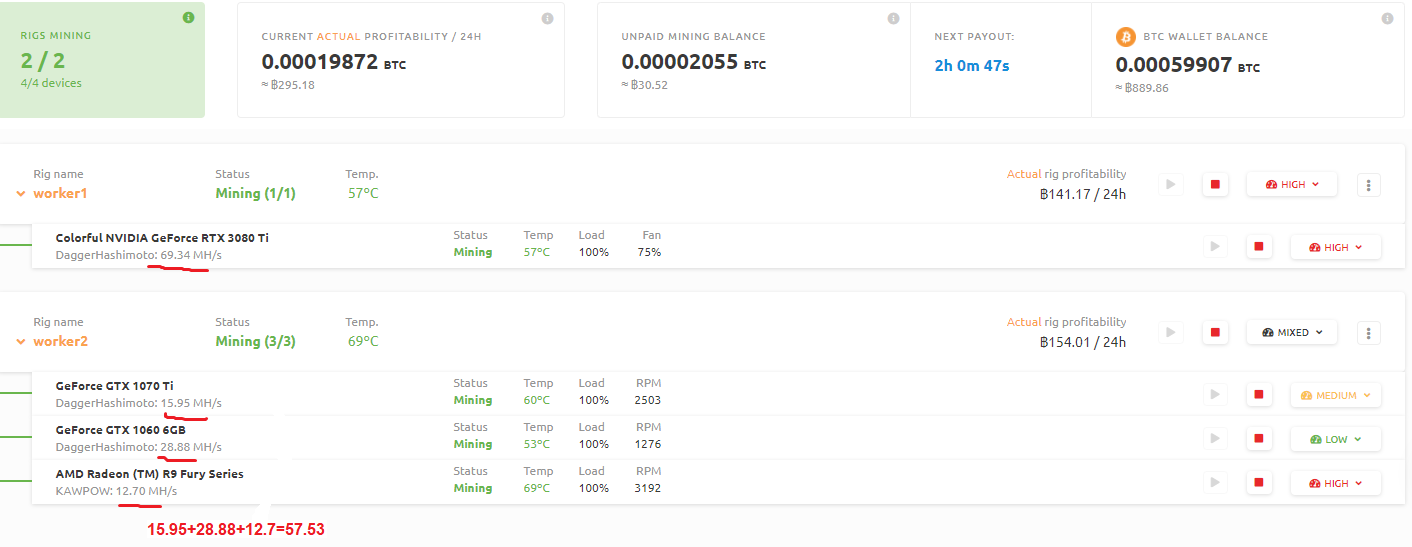Select GeForce GTX 1060 6GB device name
The width and height of the screenshot is (1412, 547).
(x=120, y=430)
